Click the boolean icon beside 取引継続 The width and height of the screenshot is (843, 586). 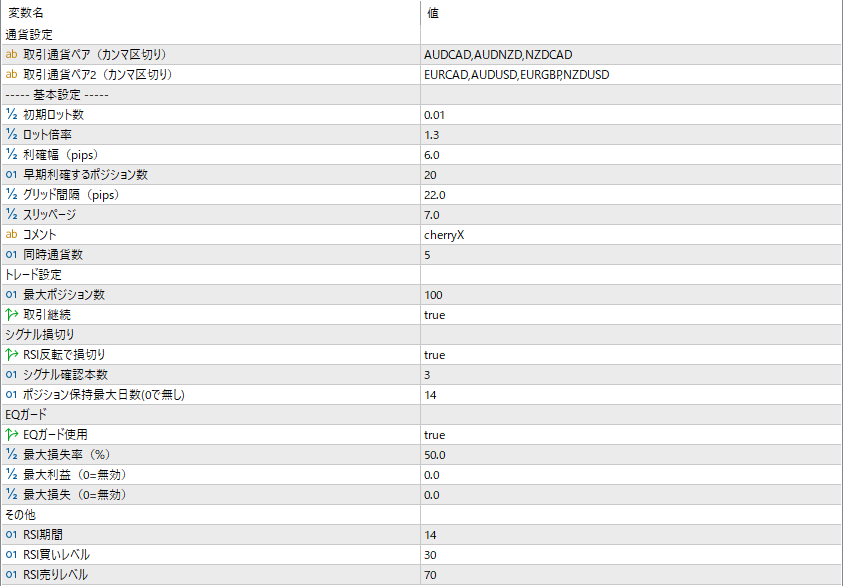(x=12, y=314)
